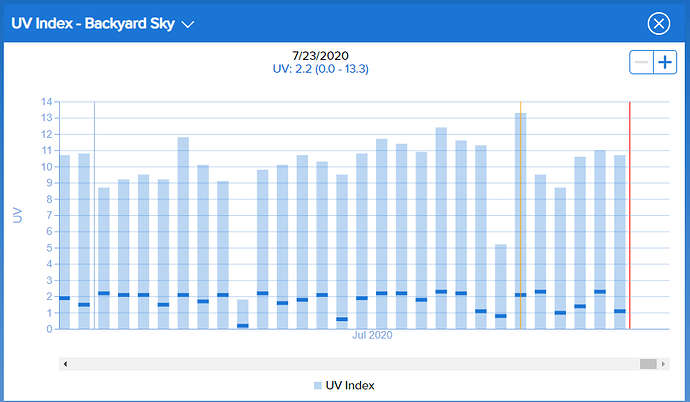Image resolution: width=690 pixels, height=402 pixels.
Task: Click the 14 value on the y-axis
Action: tap(47, 102)
